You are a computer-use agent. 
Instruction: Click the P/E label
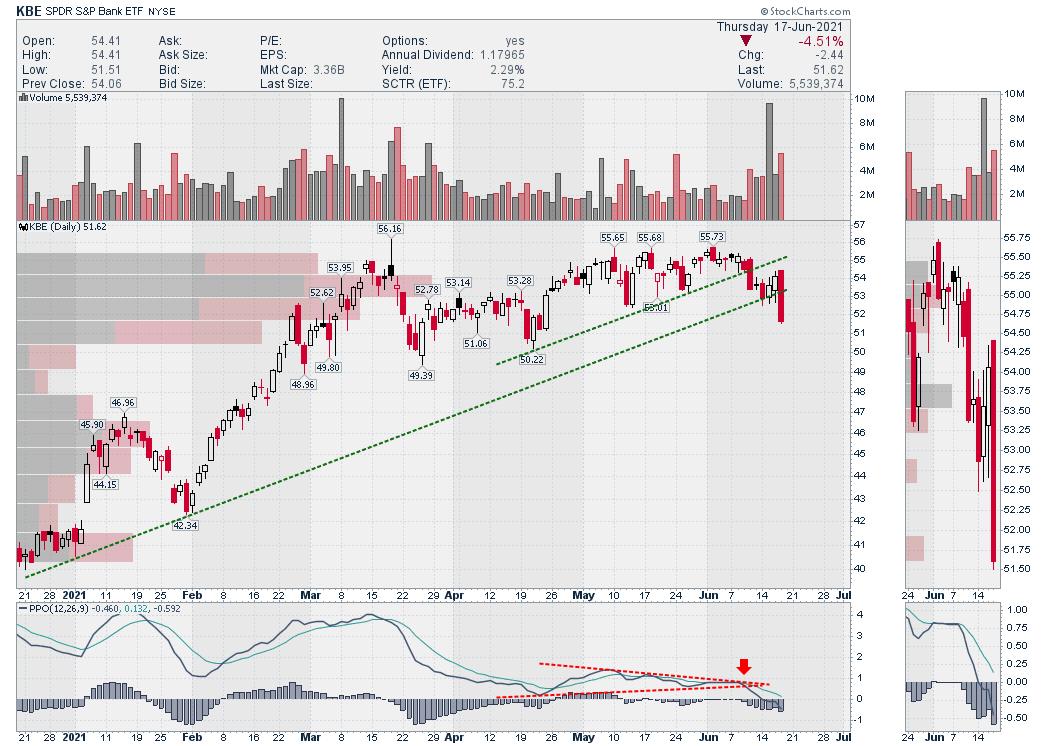pos(271,41)
